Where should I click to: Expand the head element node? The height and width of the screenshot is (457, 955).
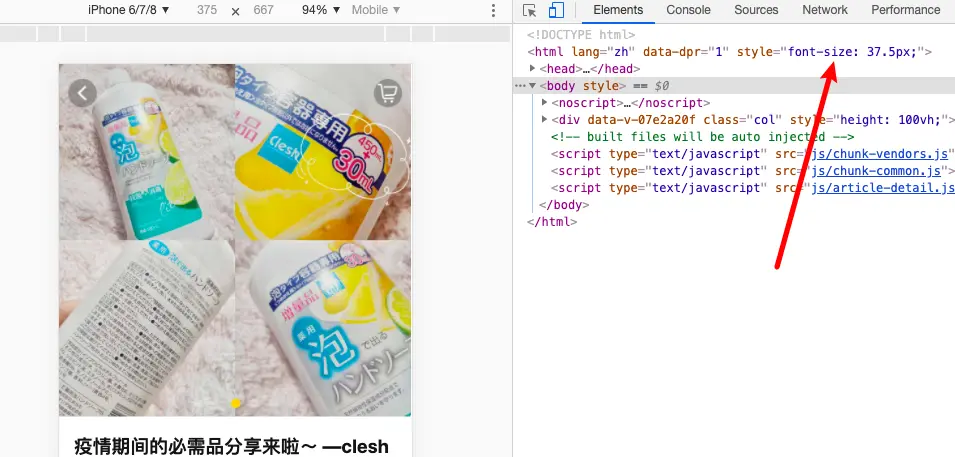click(x=532, y=69)
